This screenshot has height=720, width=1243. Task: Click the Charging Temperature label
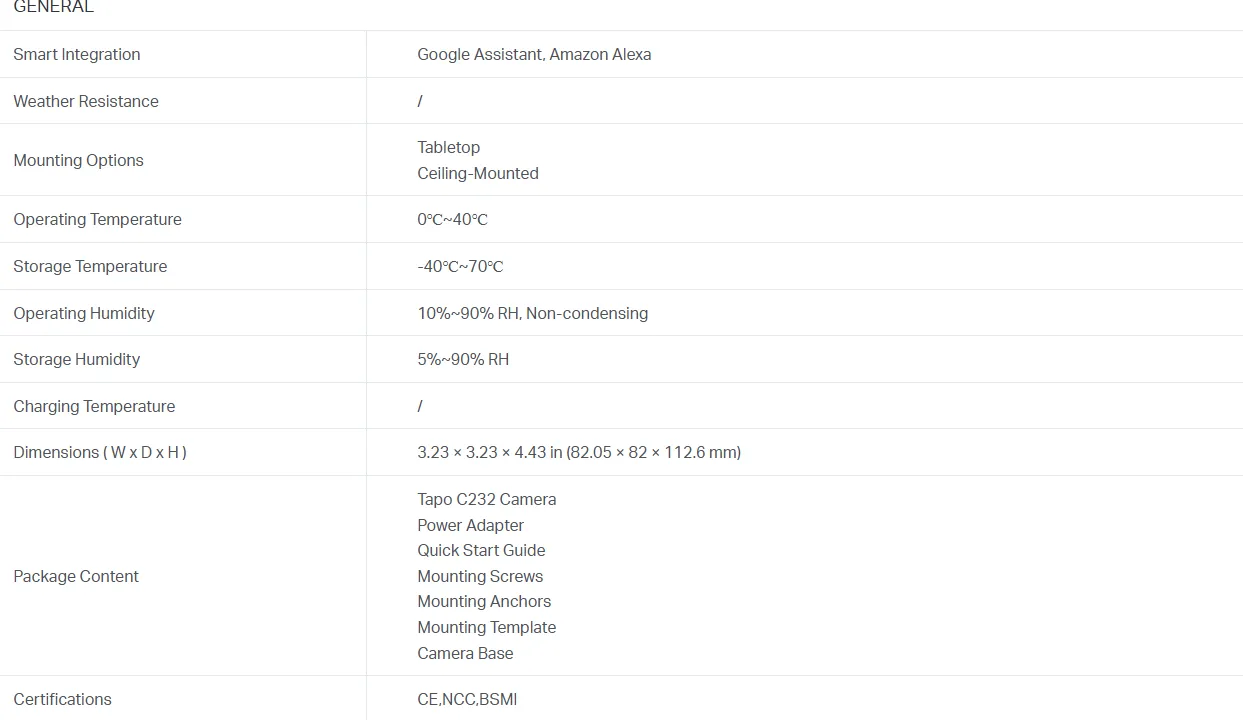point(94,406)
